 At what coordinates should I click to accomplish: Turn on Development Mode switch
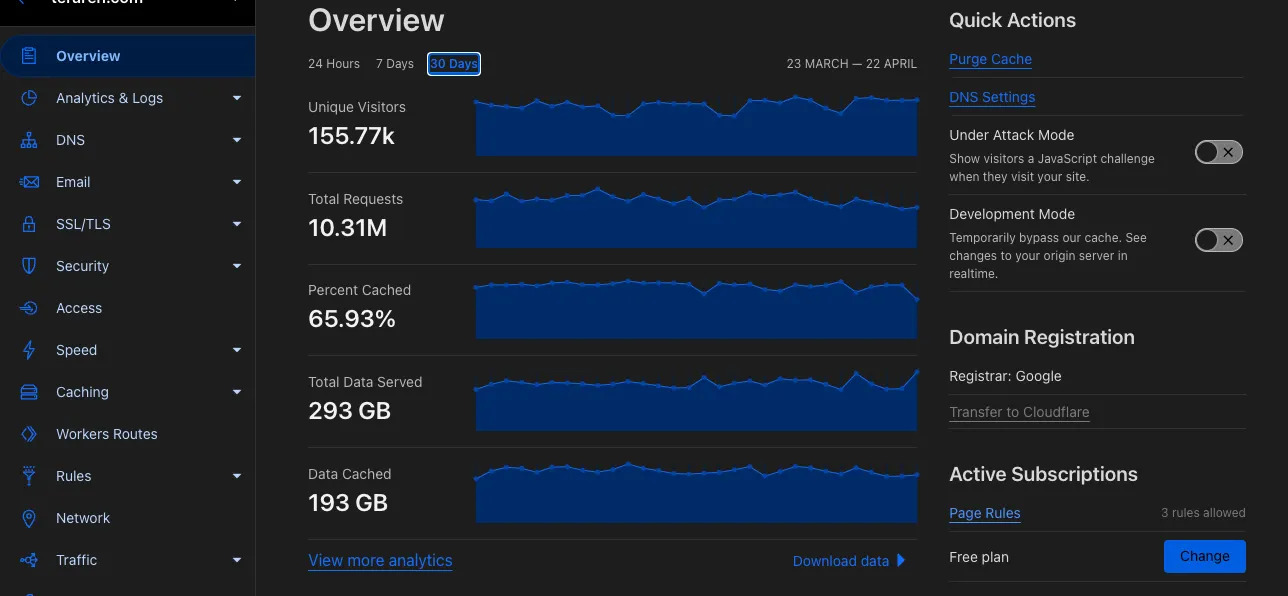[1219, 240]
